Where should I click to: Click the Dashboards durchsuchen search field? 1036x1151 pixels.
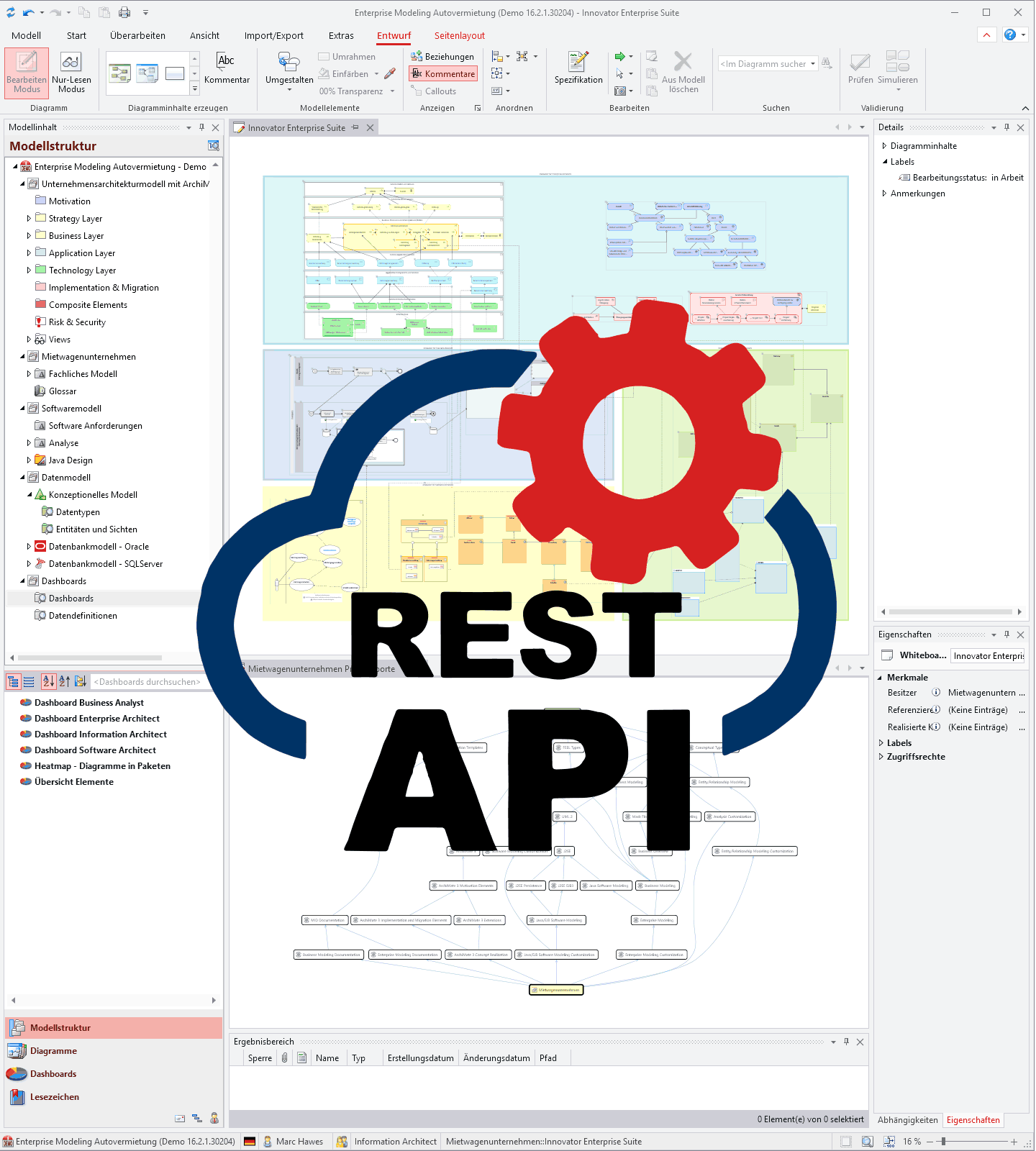pos(147,682)
